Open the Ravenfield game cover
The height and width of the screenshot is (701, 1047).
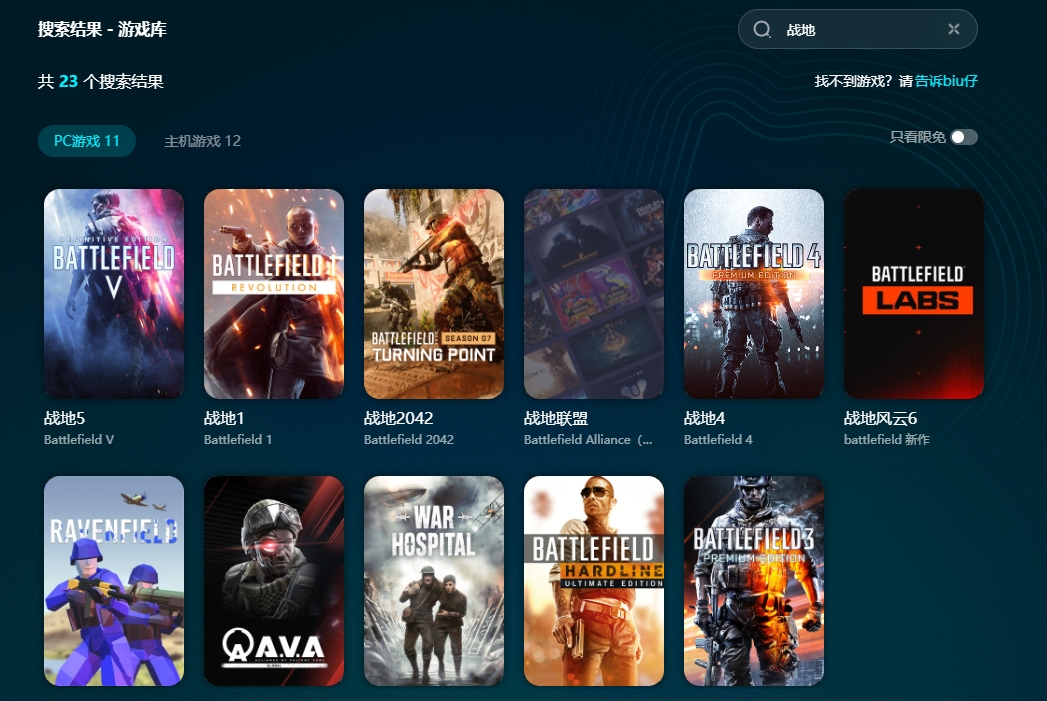tap(114, 581)
